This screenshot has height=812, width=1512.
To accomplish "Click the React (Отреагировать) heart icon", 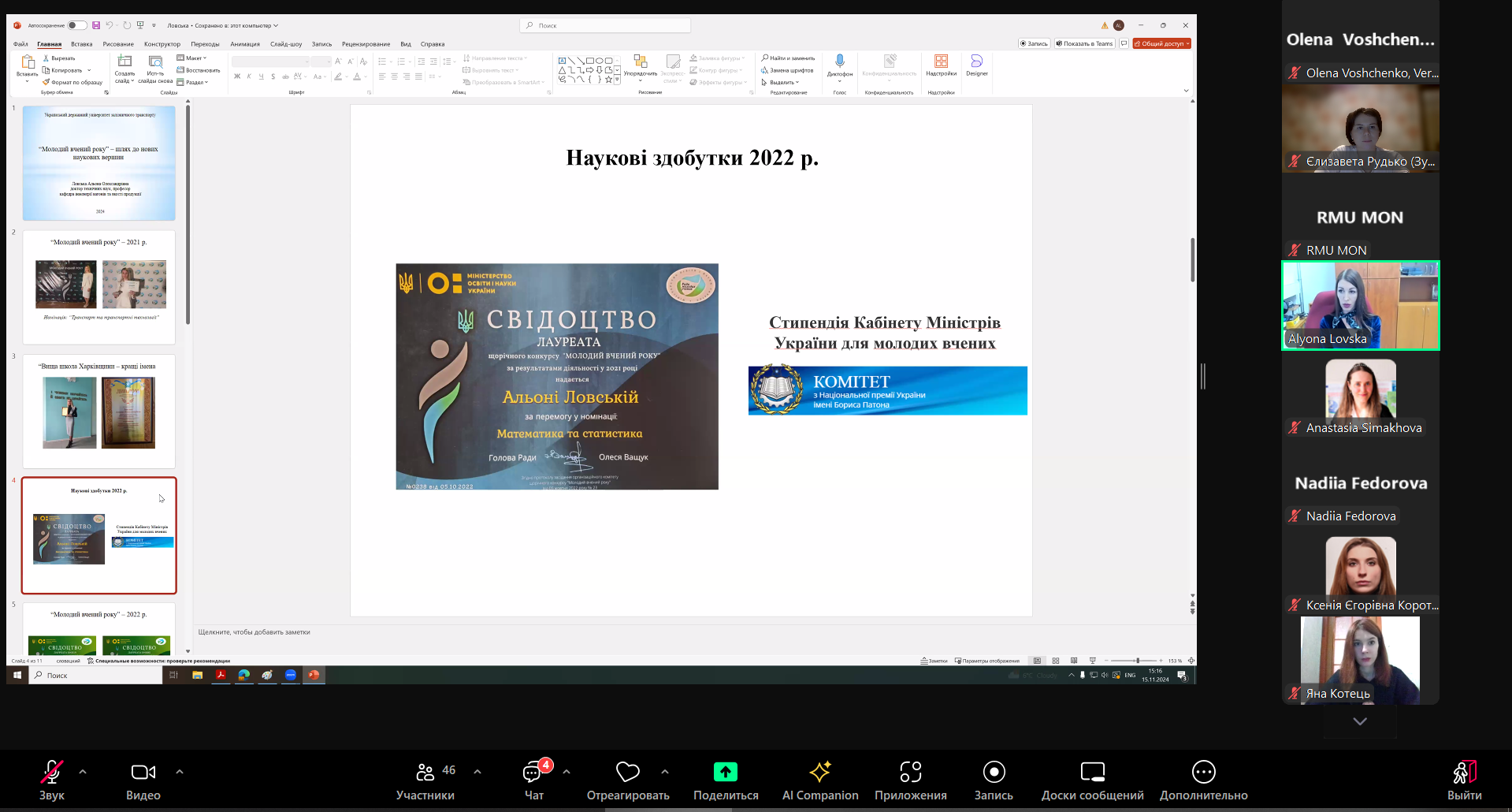I will pos(627,772).
